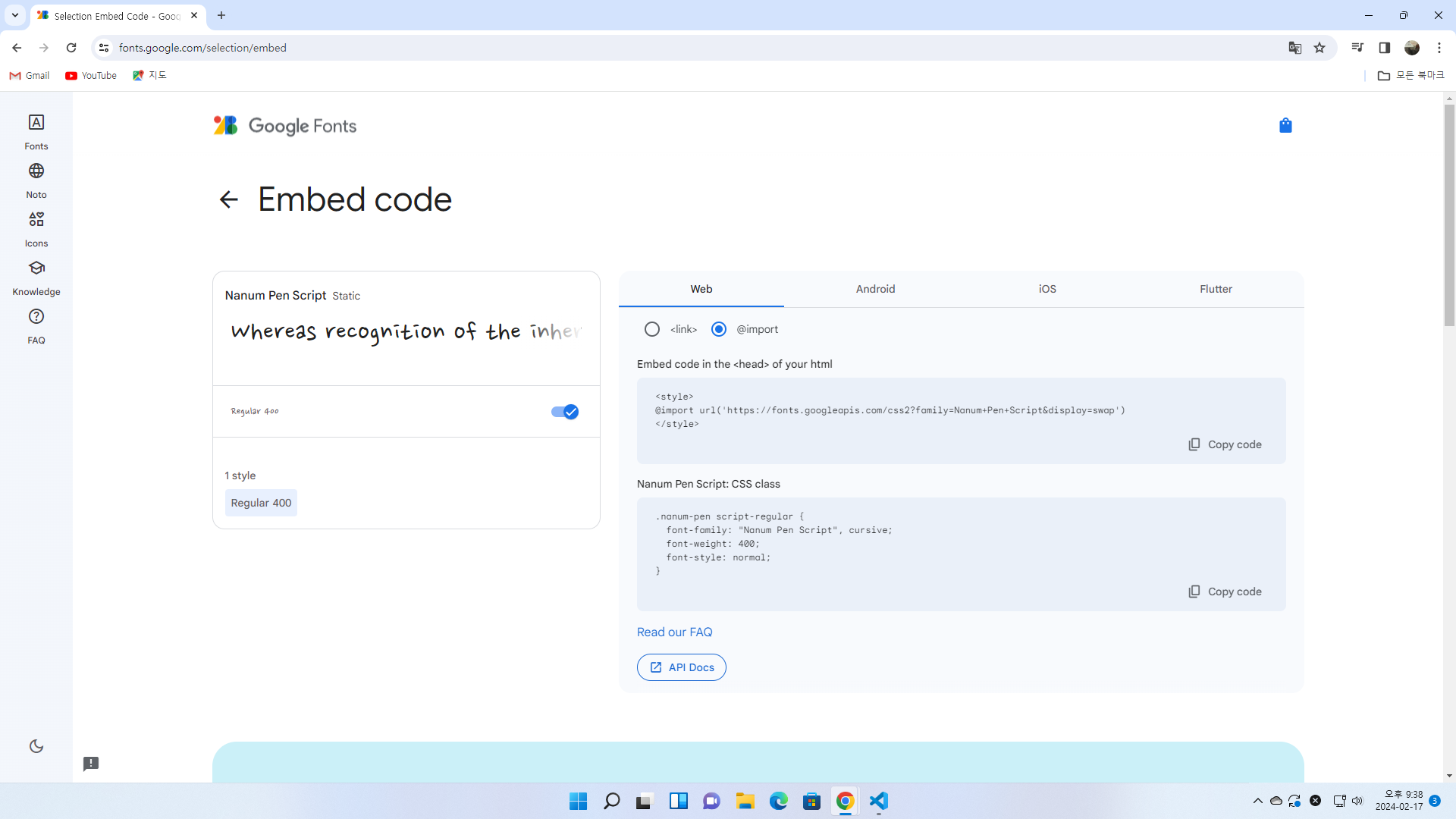This screenshot has height=819, width=1456.
Task: Open the Noto section in sidebar
Action: pyautogui.click(x=36, y=180)
